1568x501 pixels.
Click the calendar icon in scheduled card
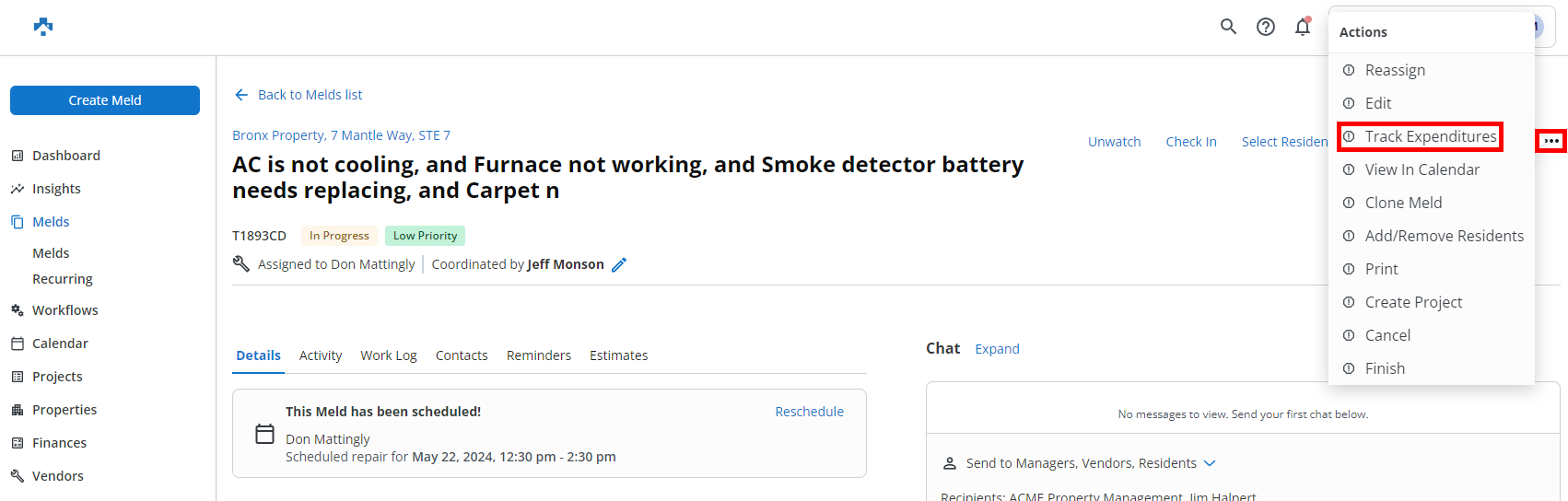click(264, 434)
